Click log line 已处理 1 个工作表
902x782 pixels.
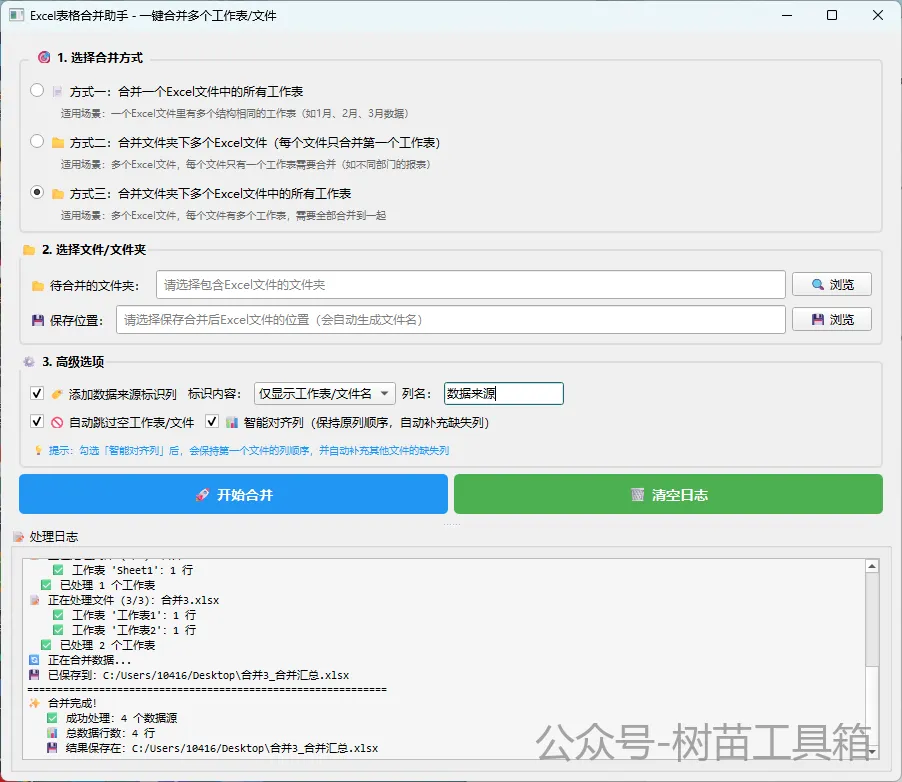(108, 585)
